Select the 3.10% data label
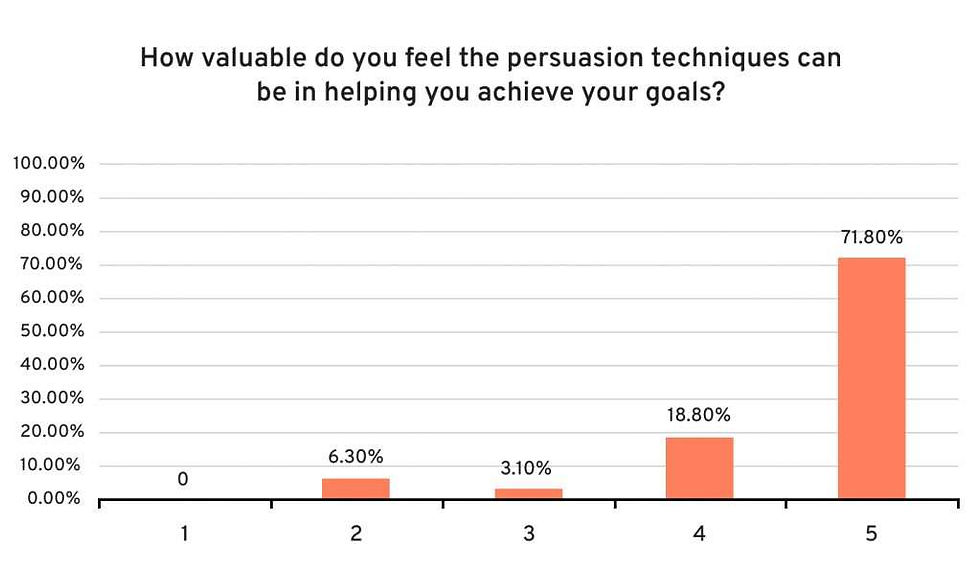980x566 pixels. click(x=526, y=468)
